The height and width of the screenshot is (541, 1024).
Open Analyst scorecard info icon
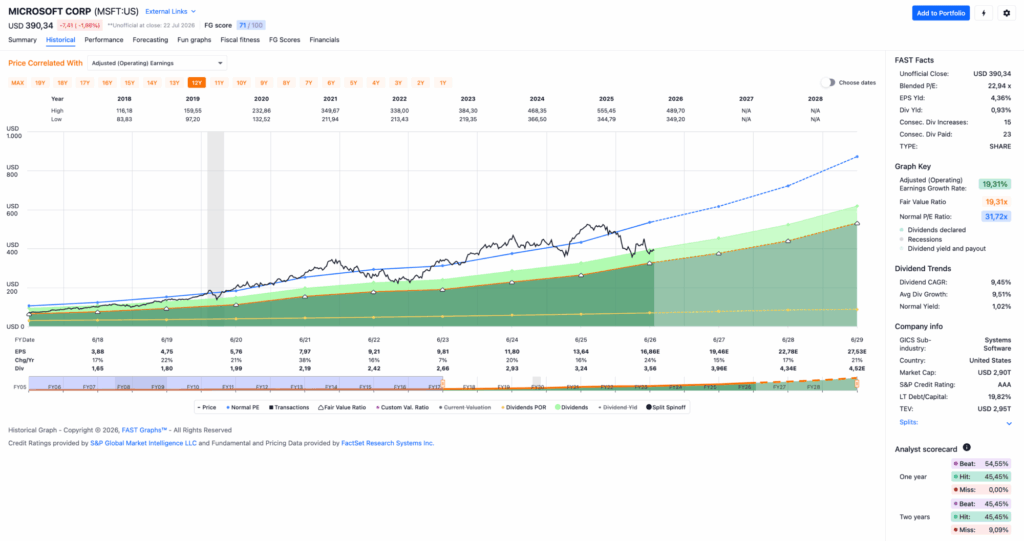point(967,448)
